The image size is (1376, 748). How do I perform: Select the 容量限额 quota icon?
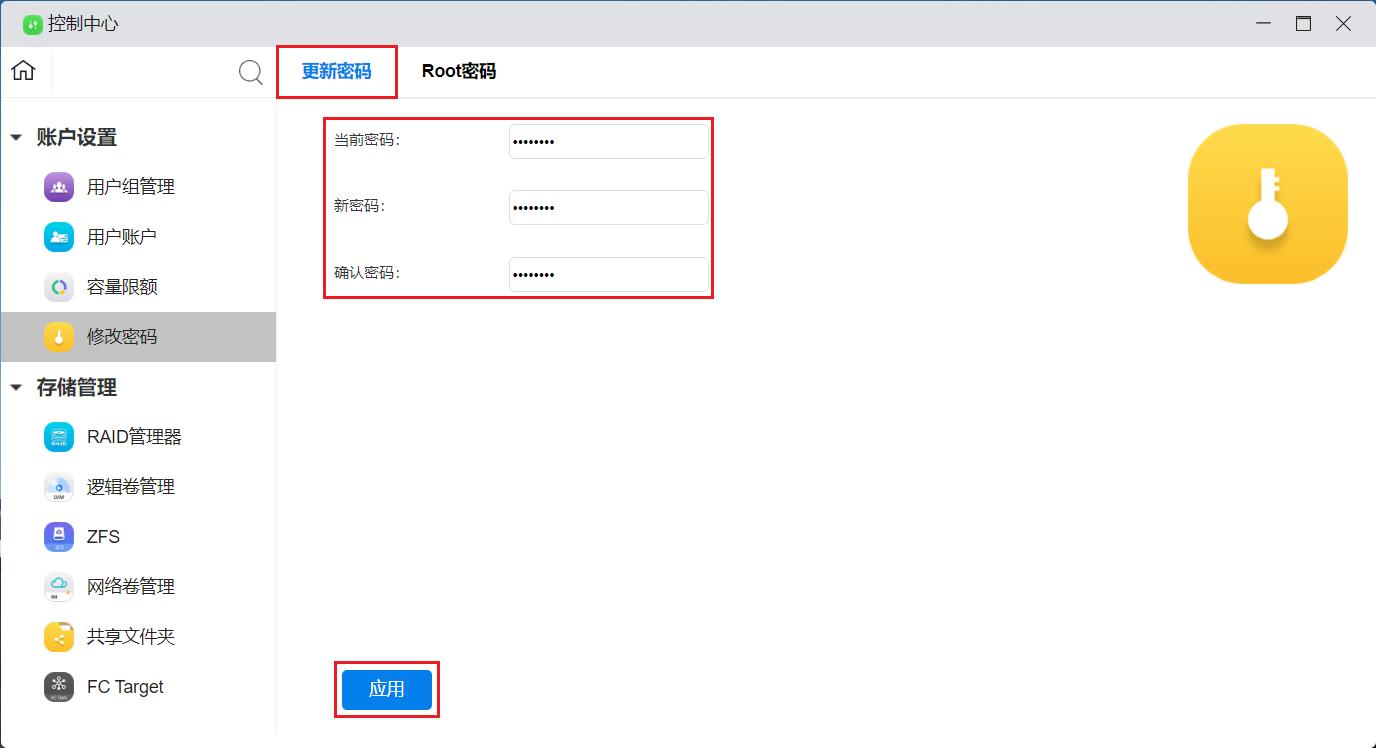coord(59,287)
